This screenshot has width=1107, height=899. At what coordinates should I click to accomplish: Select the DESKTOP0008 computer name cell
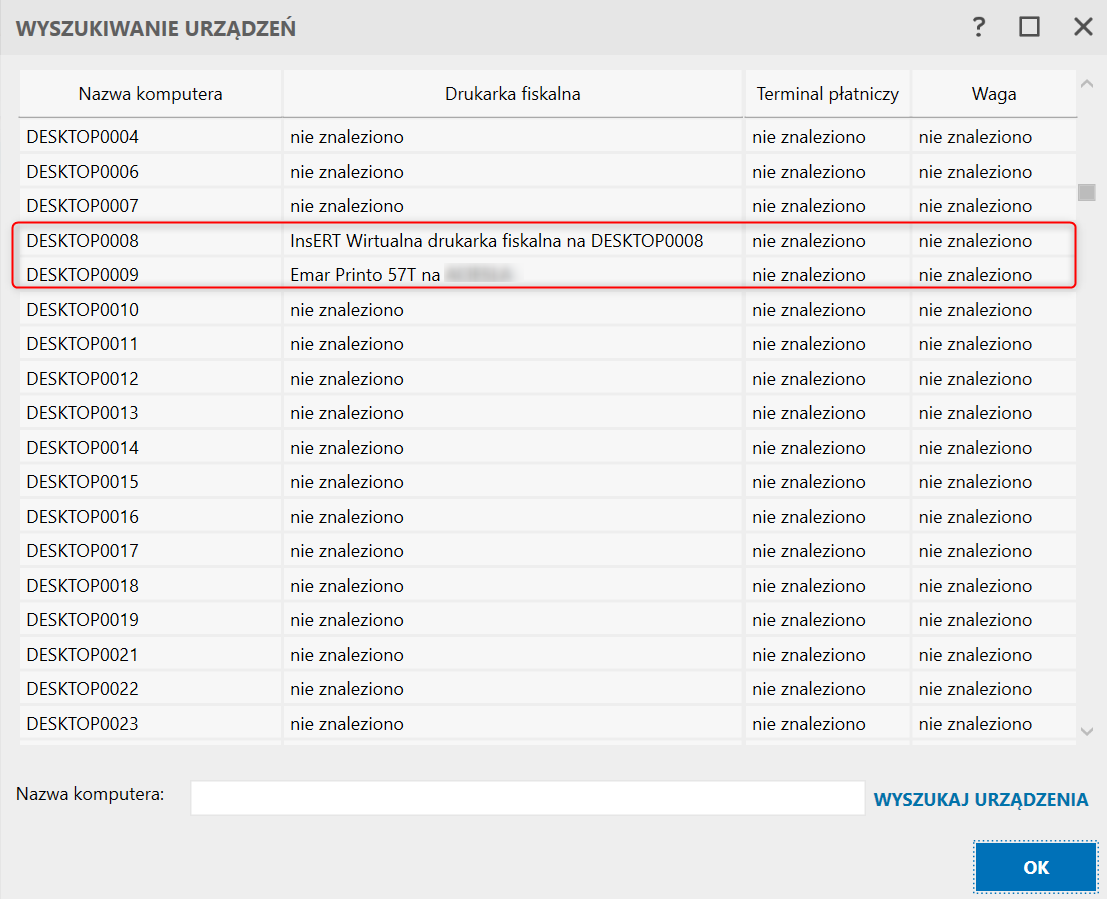click(x=150, y=241)
